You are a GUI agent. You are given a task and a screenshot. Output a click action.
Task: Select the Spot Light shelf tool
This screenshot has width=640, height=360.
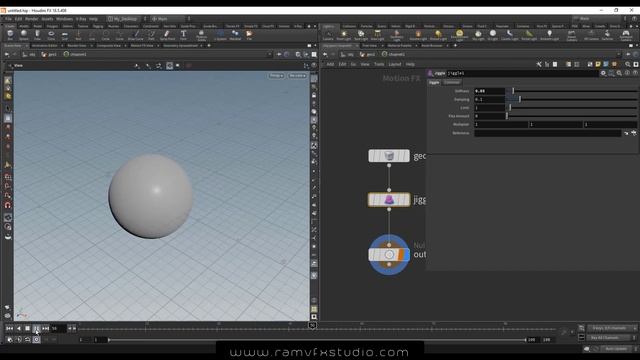[361, 35]
